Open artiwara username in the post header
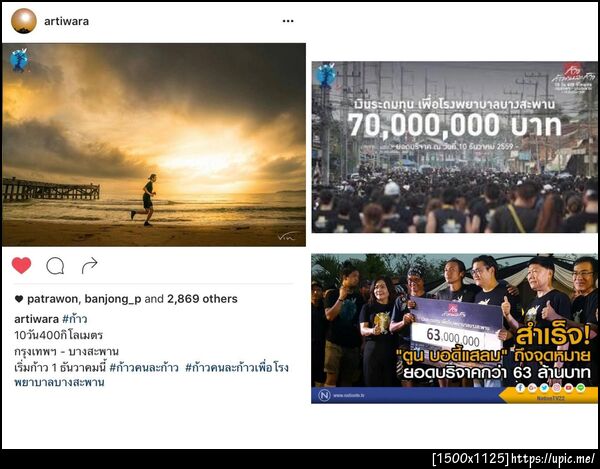The width and height of the screenshot is (600, 469). click(x=66, y=21)
